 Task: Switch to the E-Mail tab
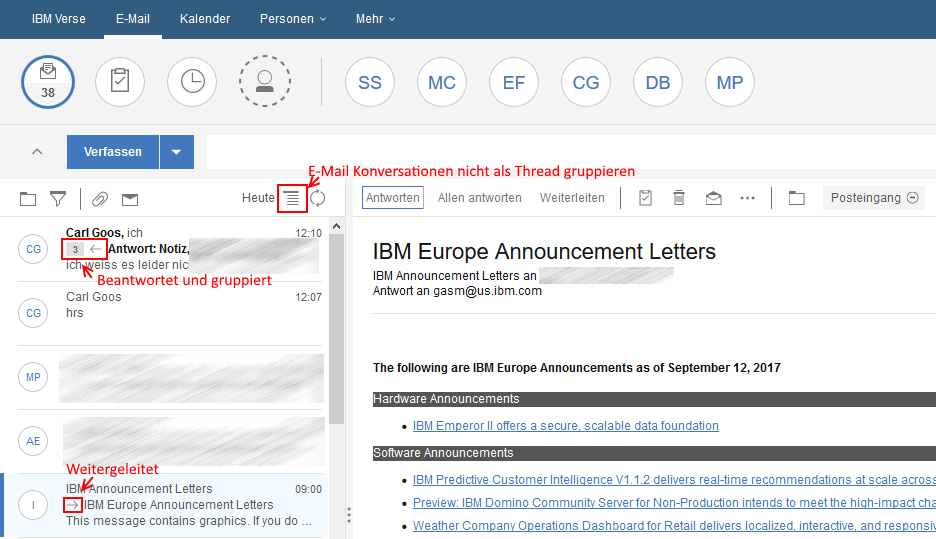tap(133, 19)
